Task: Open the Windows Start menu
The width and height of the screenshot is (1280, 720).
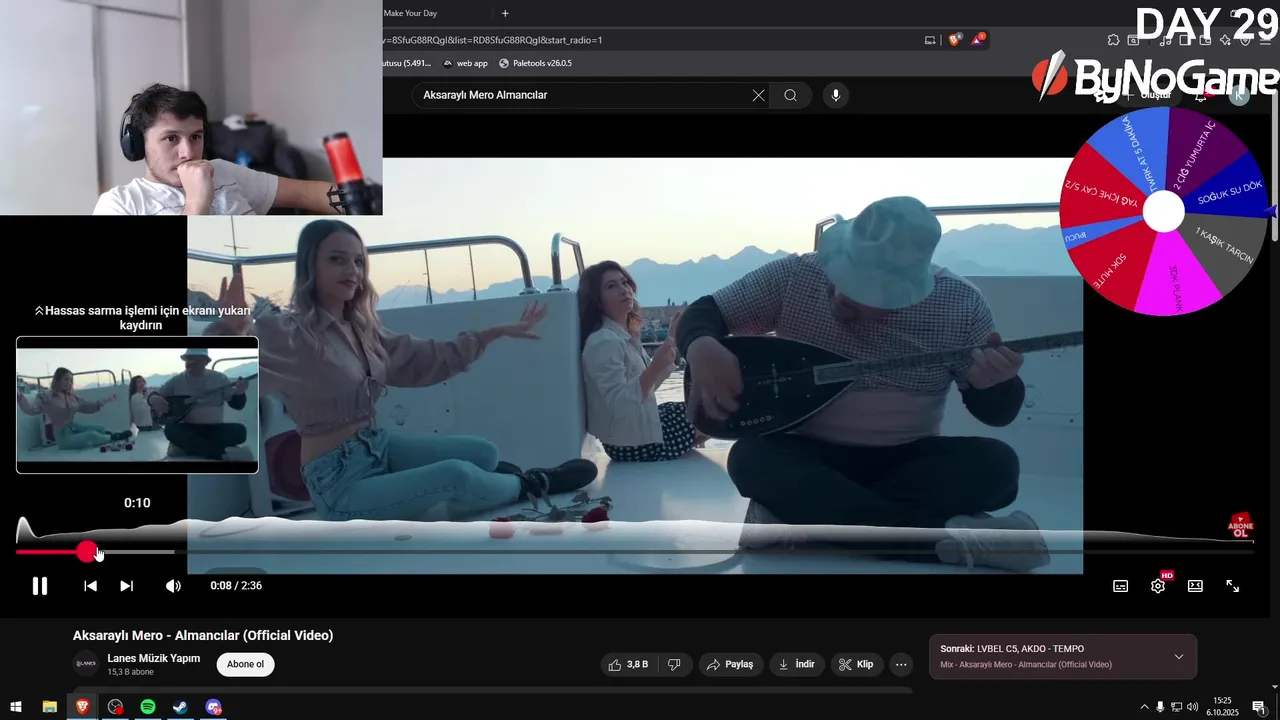Action: [16, 707]
